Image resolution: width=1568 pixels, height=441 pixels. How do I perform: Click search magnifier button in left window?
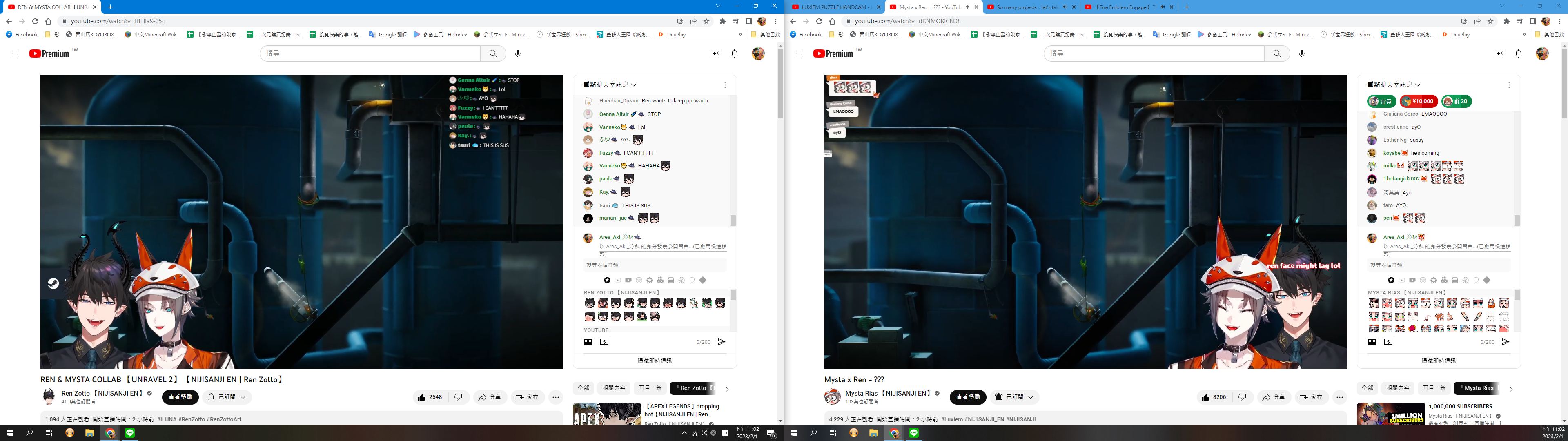coord(493,53)
